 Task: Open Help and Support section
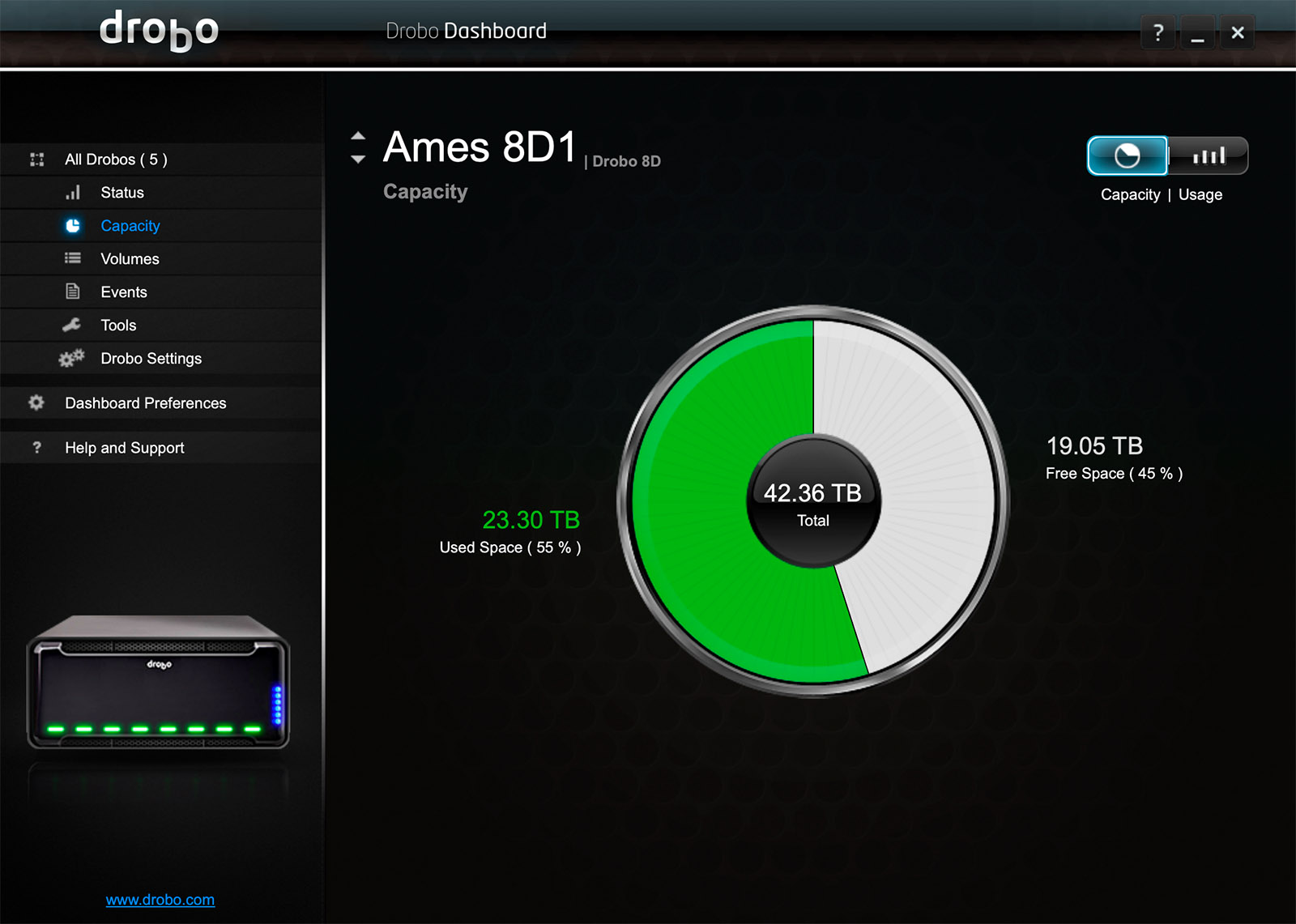pos(125,448)
